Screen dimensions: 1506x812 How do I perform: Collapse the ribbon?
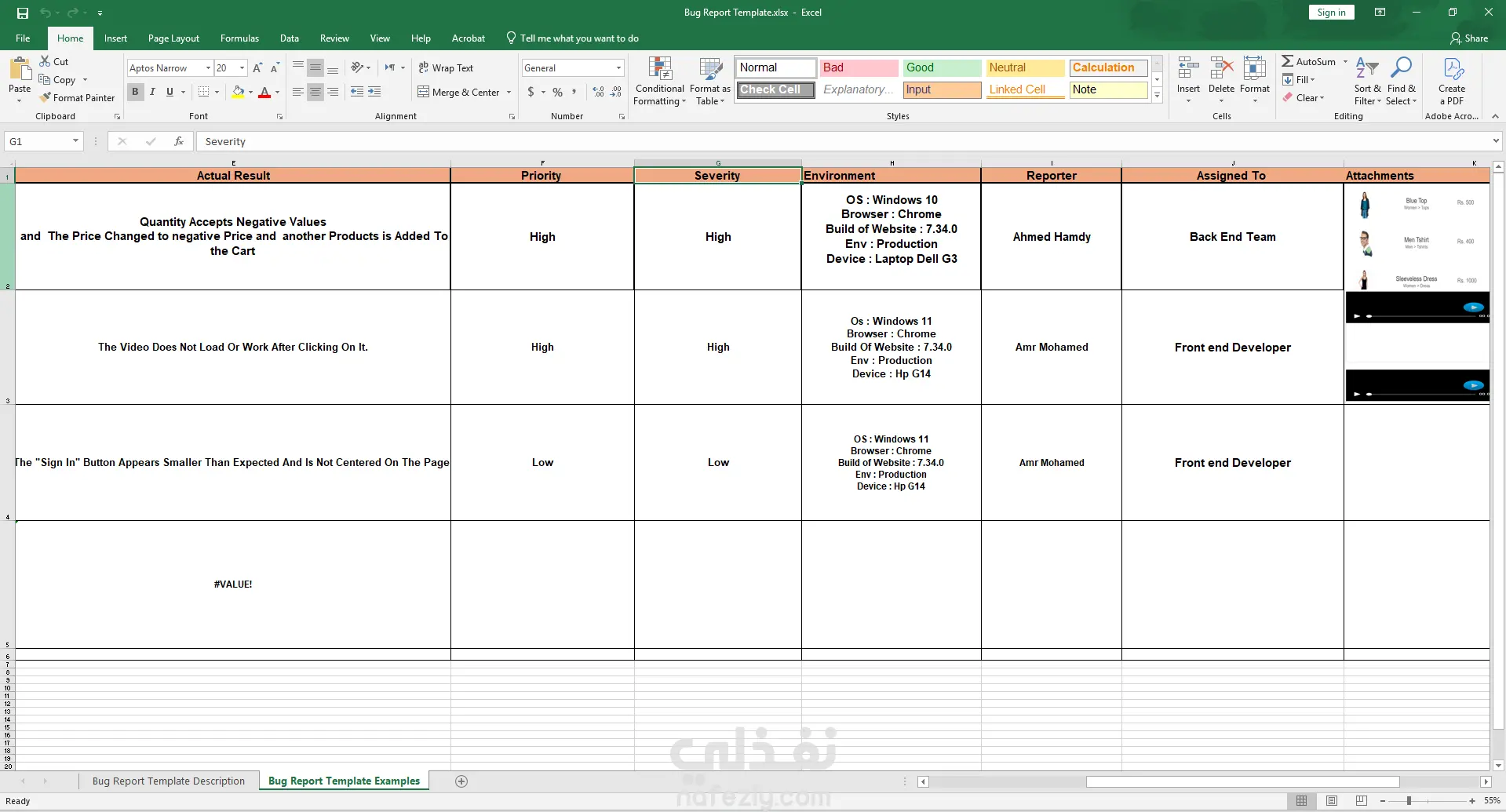1495,116
